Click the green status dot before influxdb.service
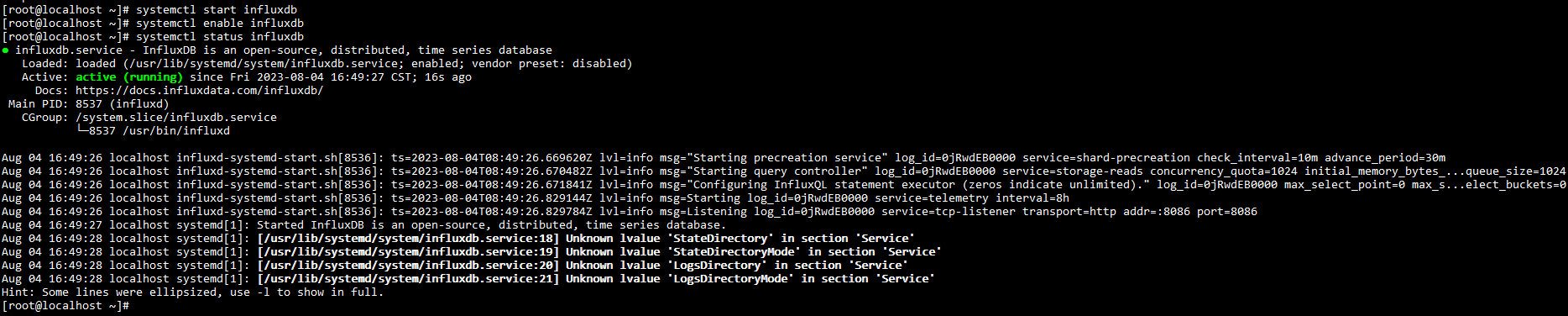1568x316 pixels. [x=6, y=50]
